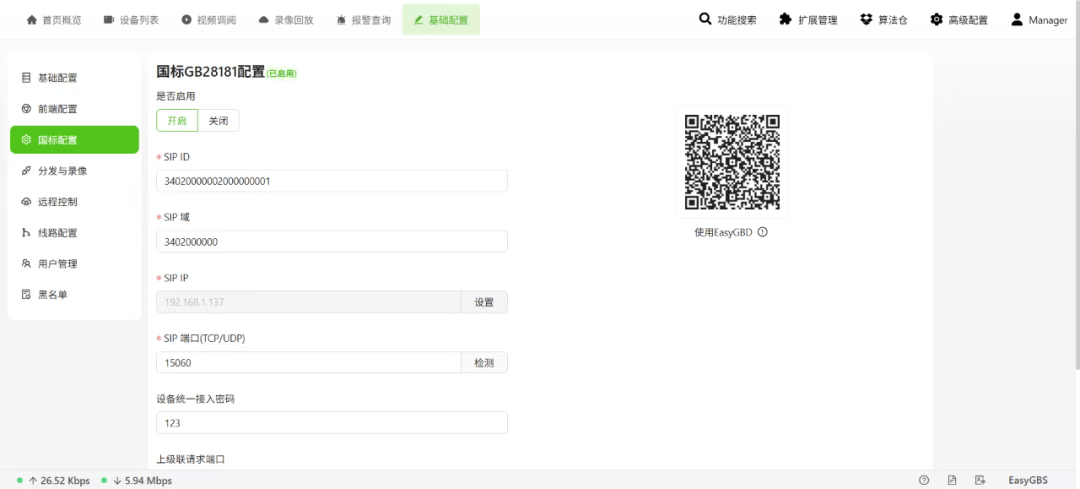Switch to the 录像回放 tab
The width and height of the screenshot is (1080, 489).
286,20
